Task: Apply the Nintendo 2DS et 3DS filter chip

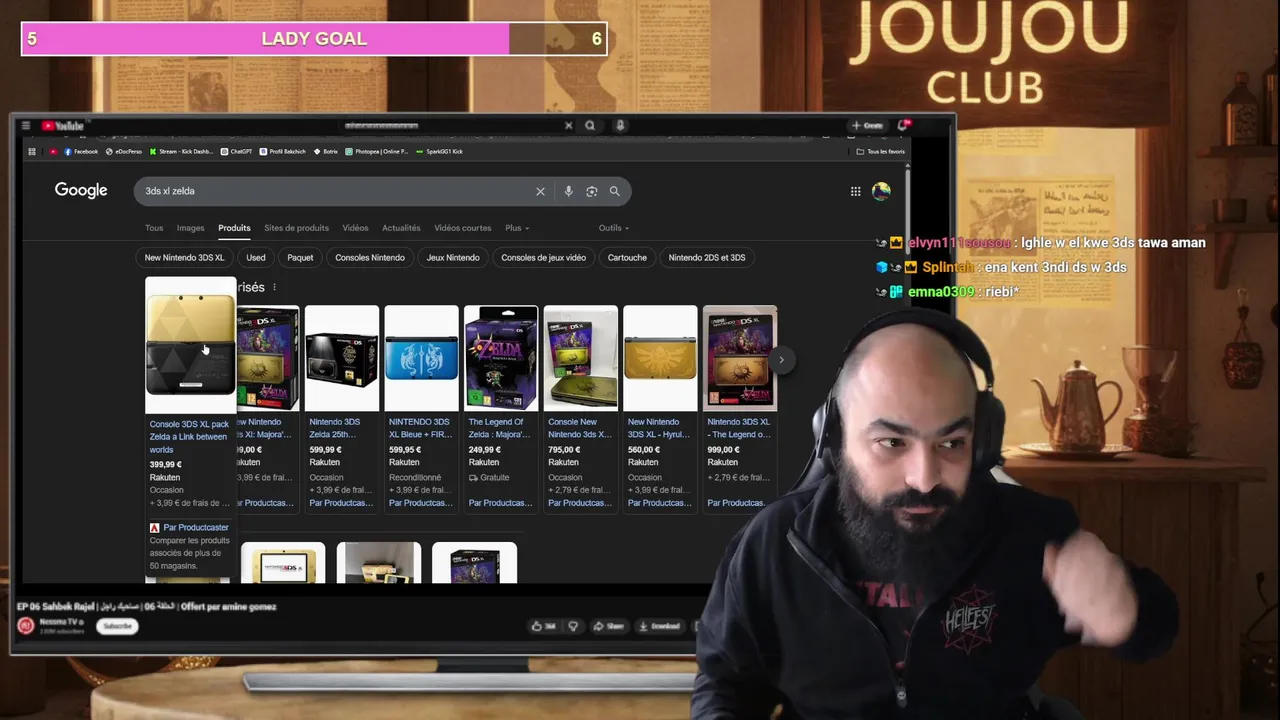Action: tap(707, 257)
